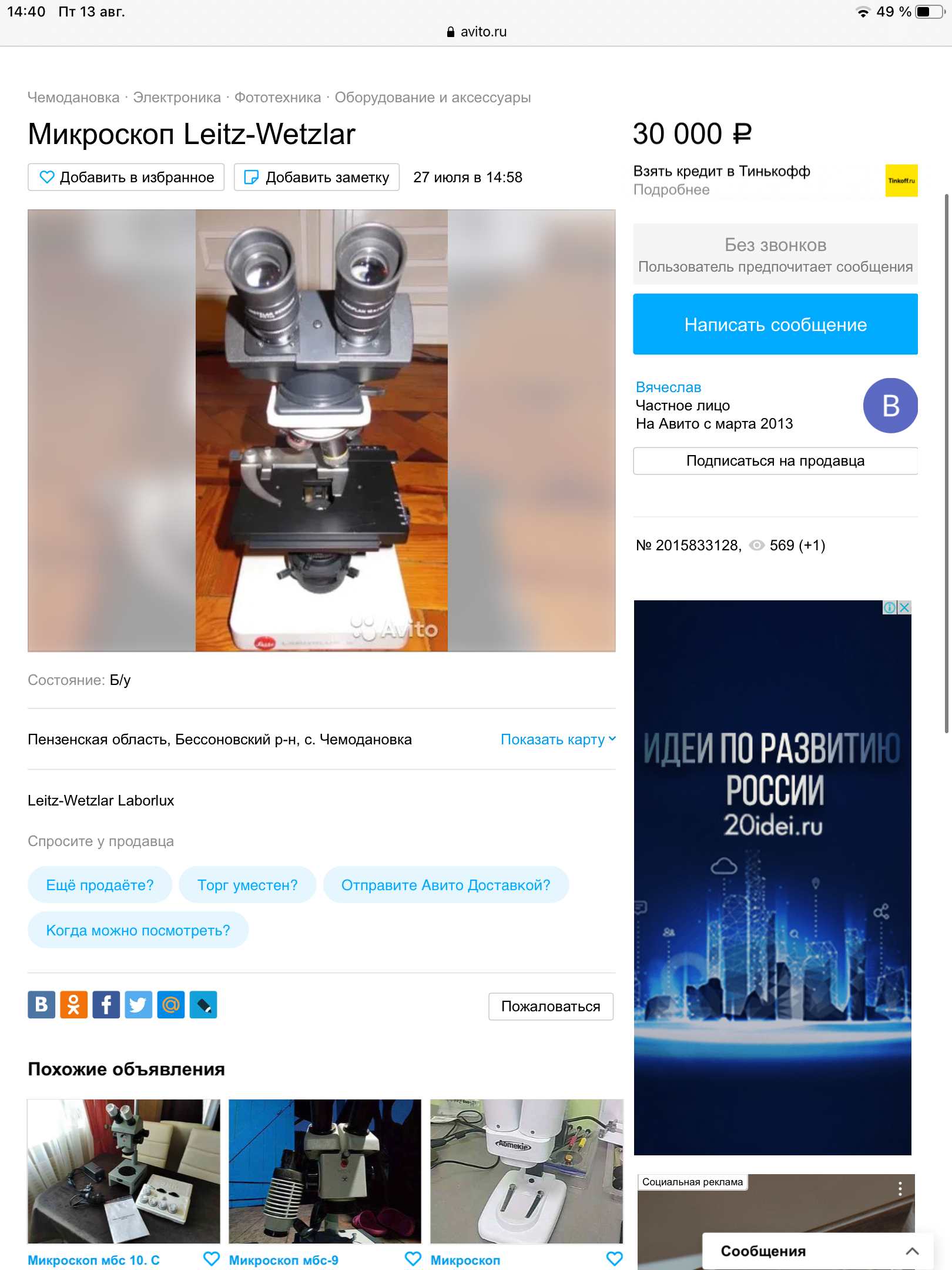This screenshot has height=1270, width=952.
Task: Click the views eye icon
Action: tap(757, 546)
